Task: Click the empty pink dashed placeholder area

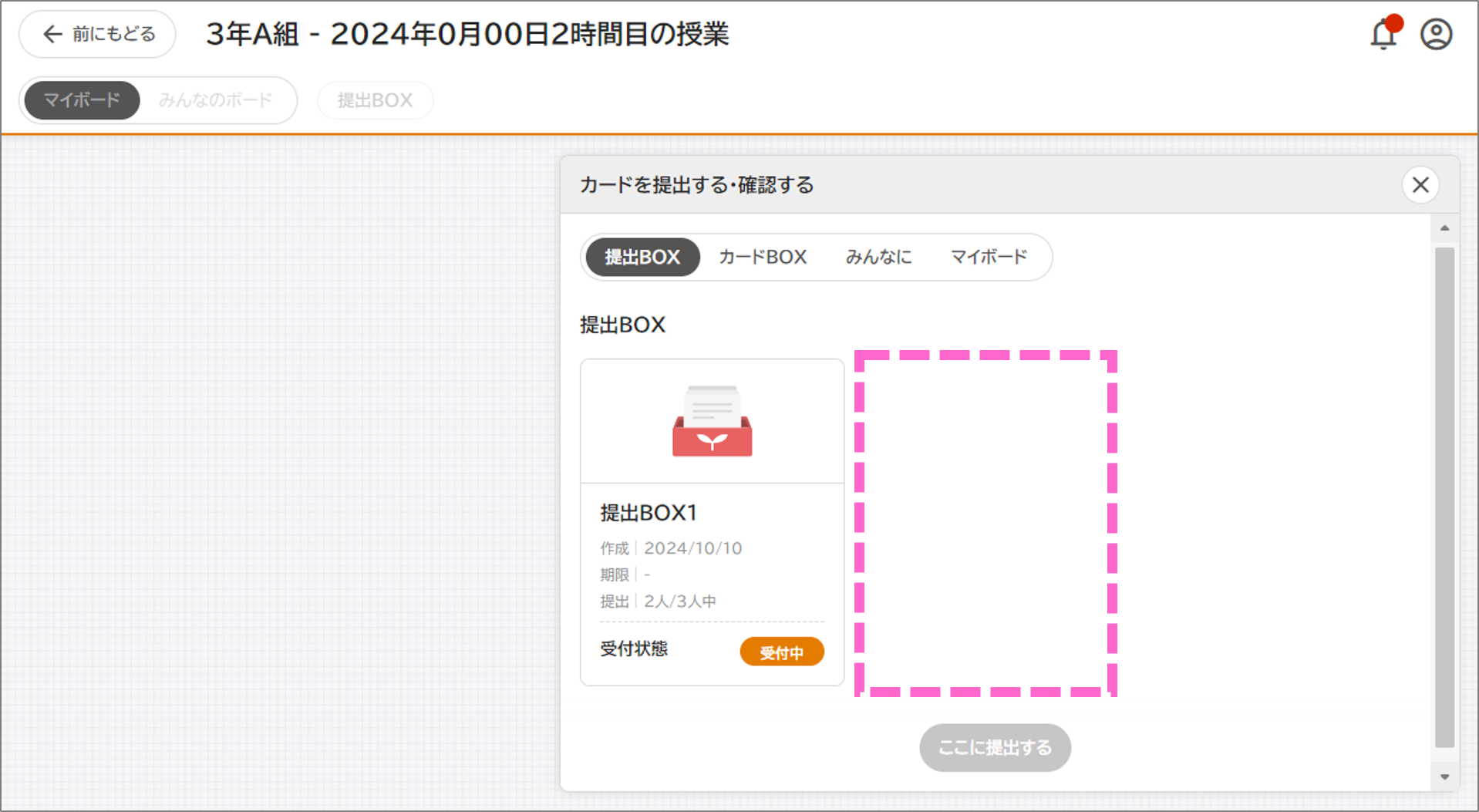Action: point(985,524)
